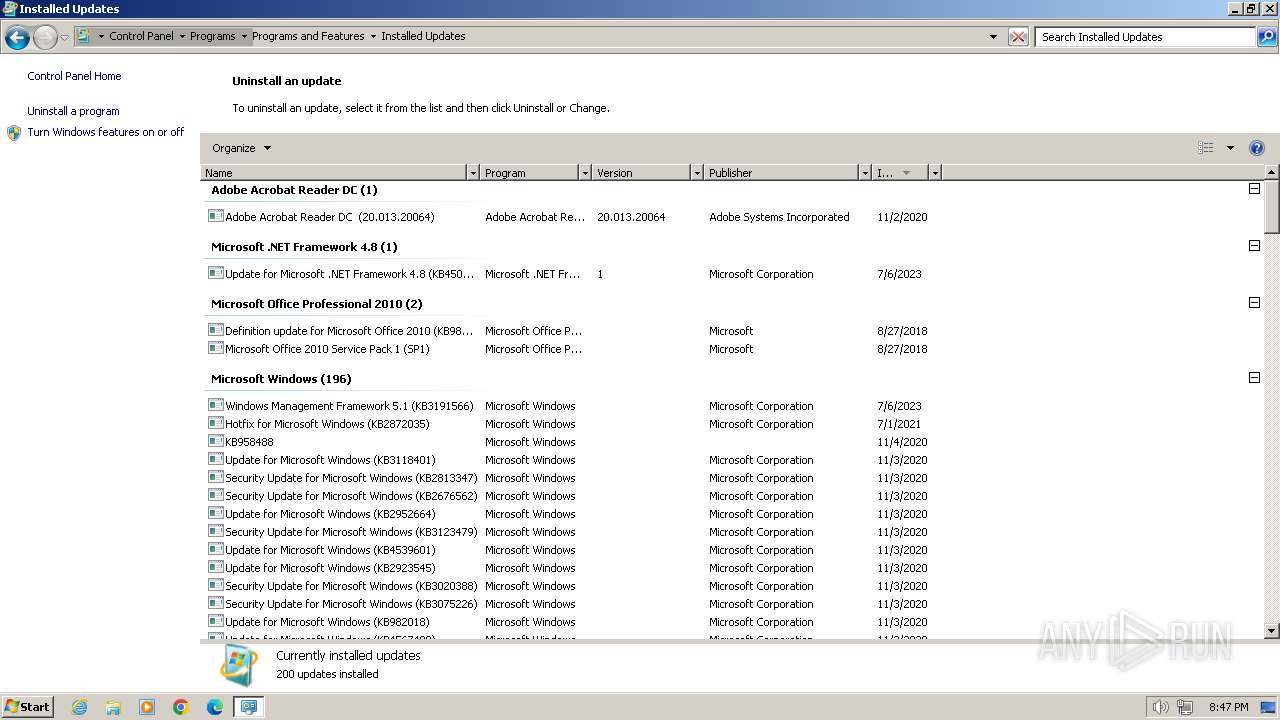The height and width of the screenshot is (720, 1280).
Task: Open Program column filter dropdown
Action: (585, 173)
